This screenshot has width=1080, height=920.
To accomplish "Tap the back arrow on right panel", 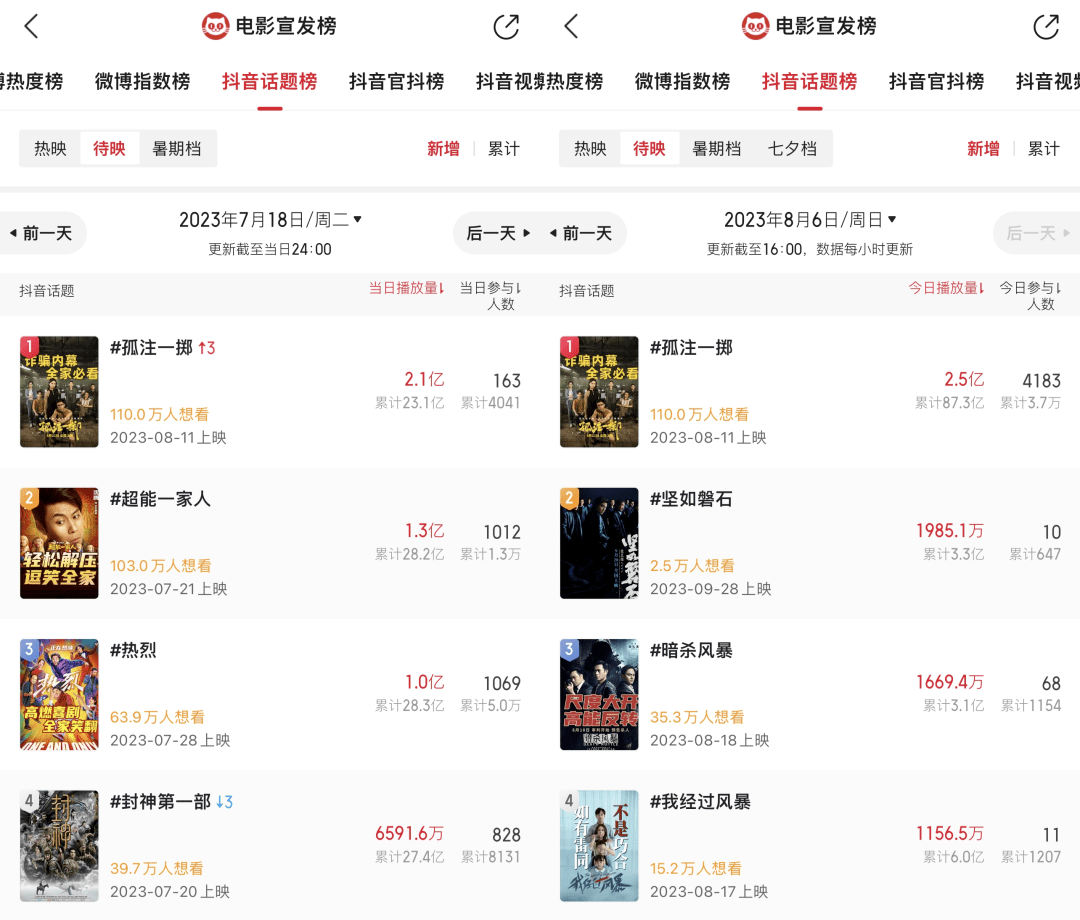I will pos(571,27).
